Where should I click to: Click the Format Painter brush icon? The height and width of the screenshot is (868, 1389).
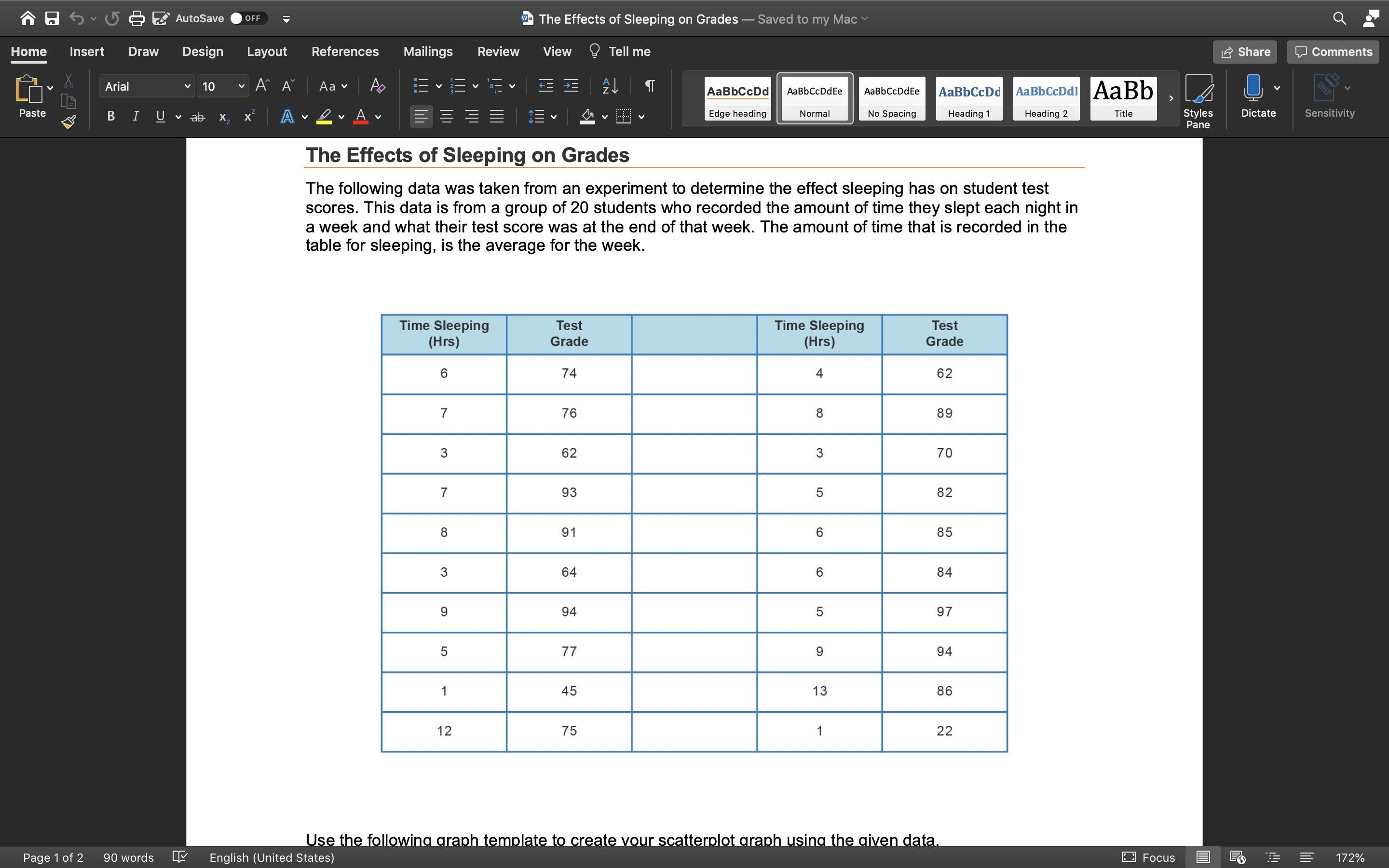tap(68, 122)
